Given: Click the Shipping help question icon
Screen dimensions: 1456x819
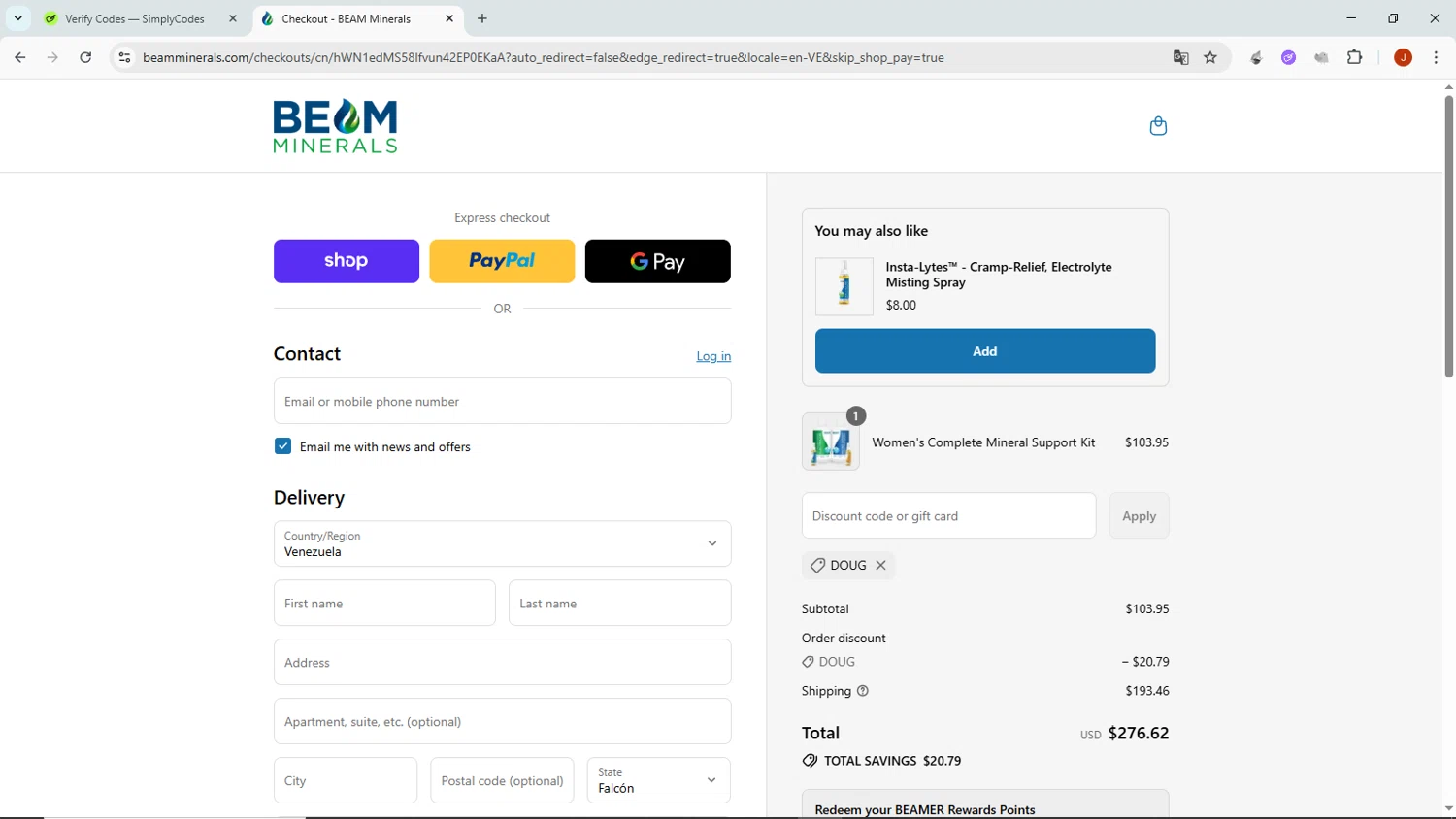Looking at the screenshot, I should pyautogui.click(x=863, y=691).
